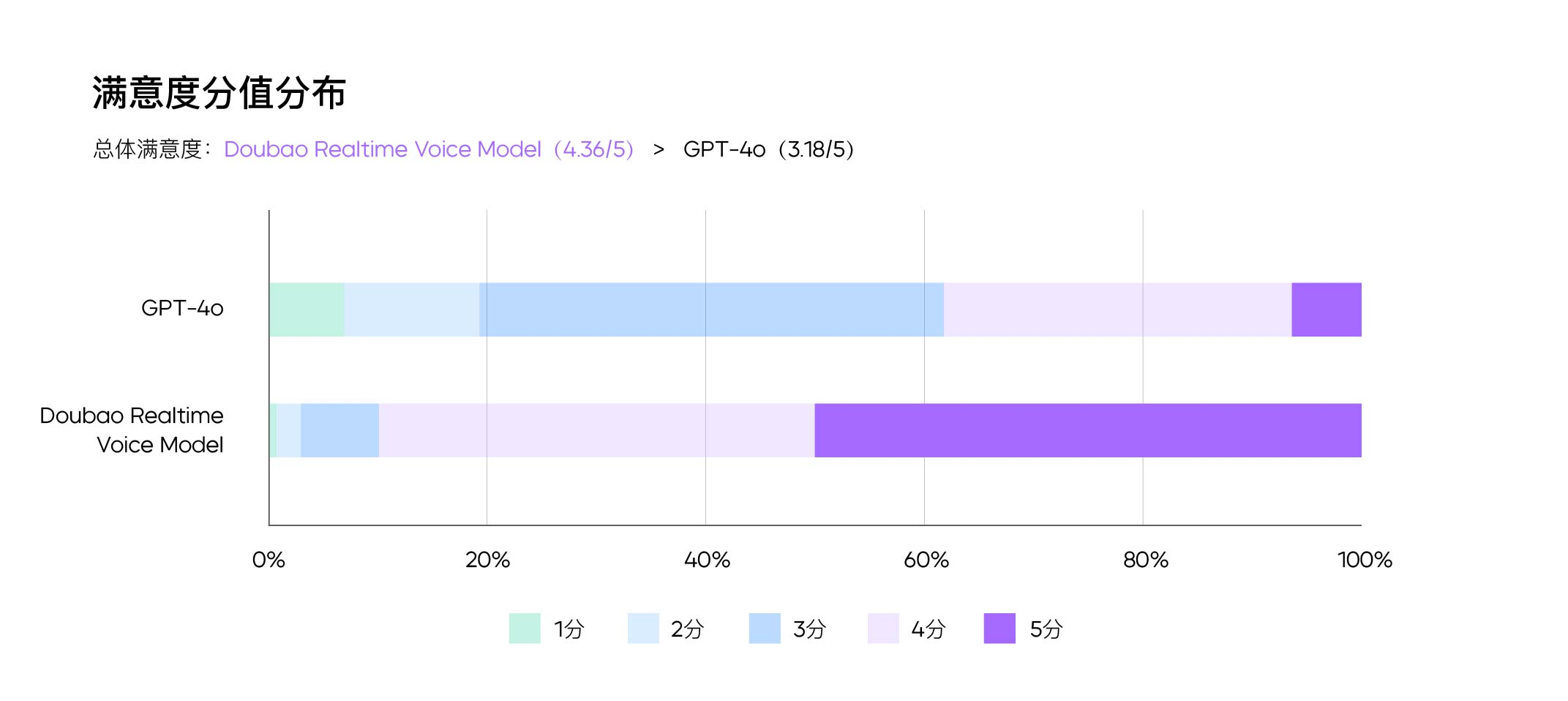Click the 1分 legend color swatch
This screenshot has width=1568, height=701.
[x=524, y=628]
